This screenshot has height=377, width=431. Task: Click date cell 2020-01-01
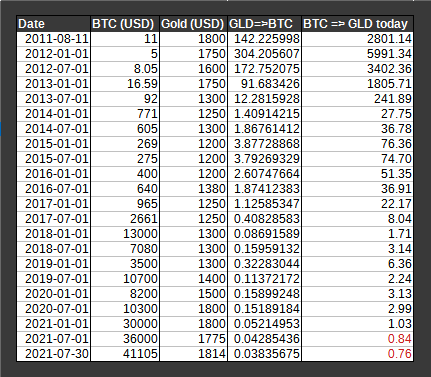point(53,294)
